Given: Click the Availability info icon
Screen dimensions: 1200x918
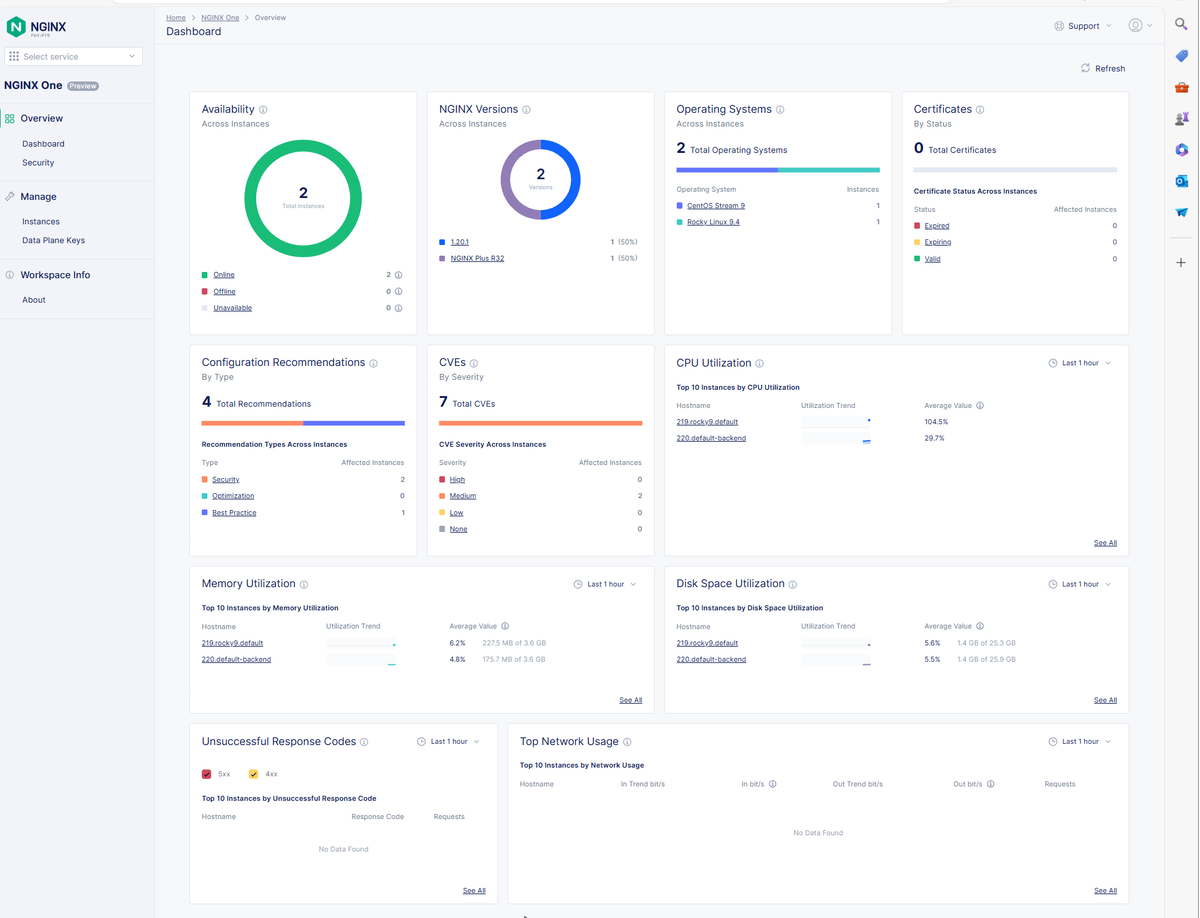Looking at the screenshot, I should point(263,110).
